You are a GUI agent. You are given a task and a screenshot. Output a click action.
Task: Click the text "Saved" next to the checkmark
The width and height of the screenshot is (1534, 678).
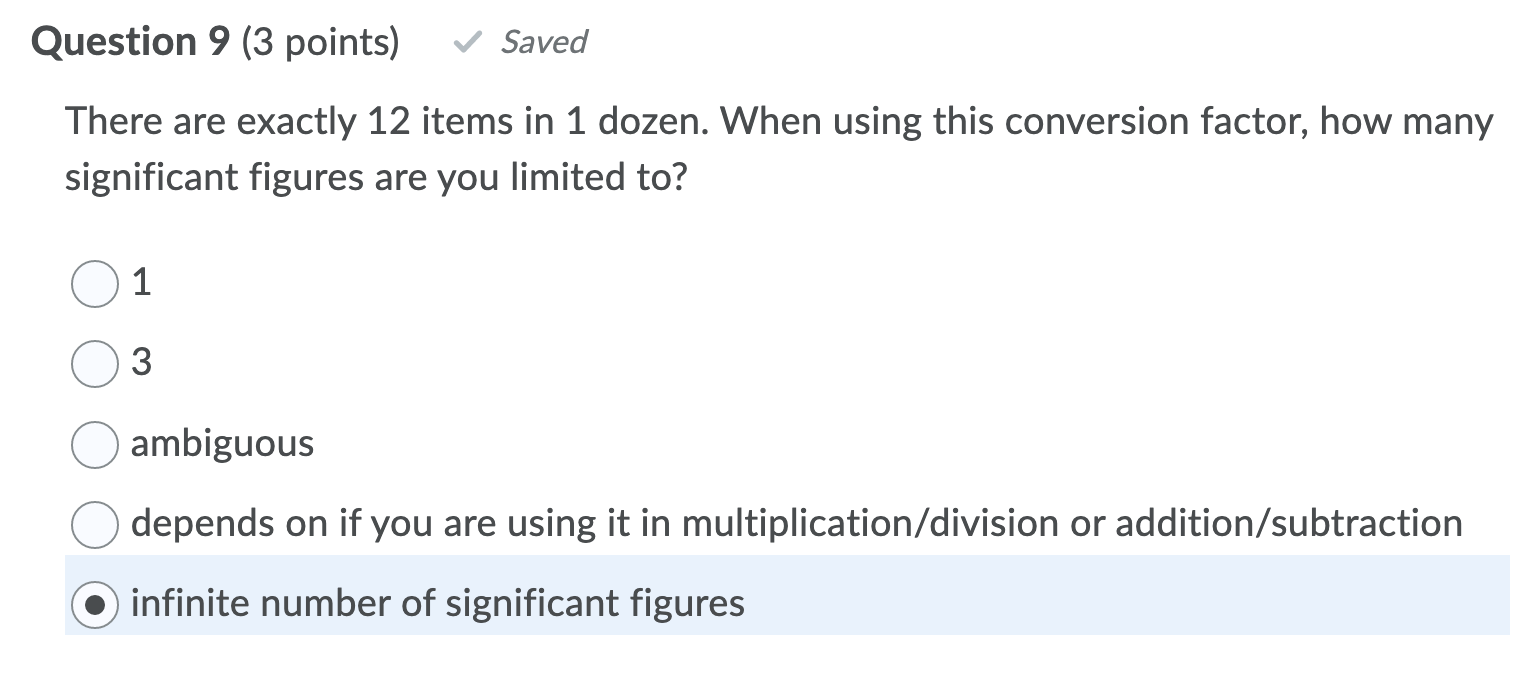[x=545, y=42]
